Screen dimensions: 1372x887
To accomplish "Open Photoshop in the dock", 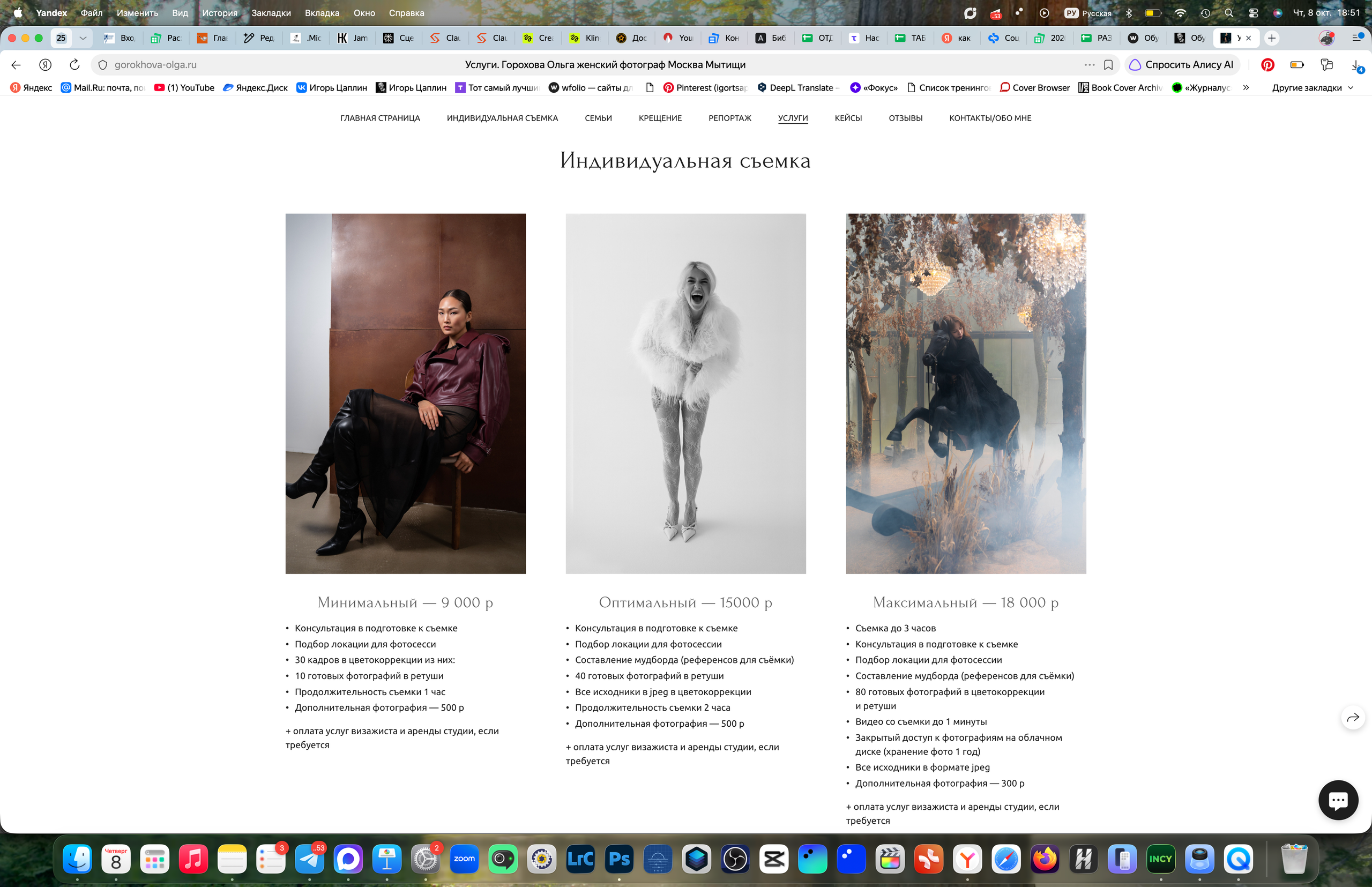I will 619,859.
